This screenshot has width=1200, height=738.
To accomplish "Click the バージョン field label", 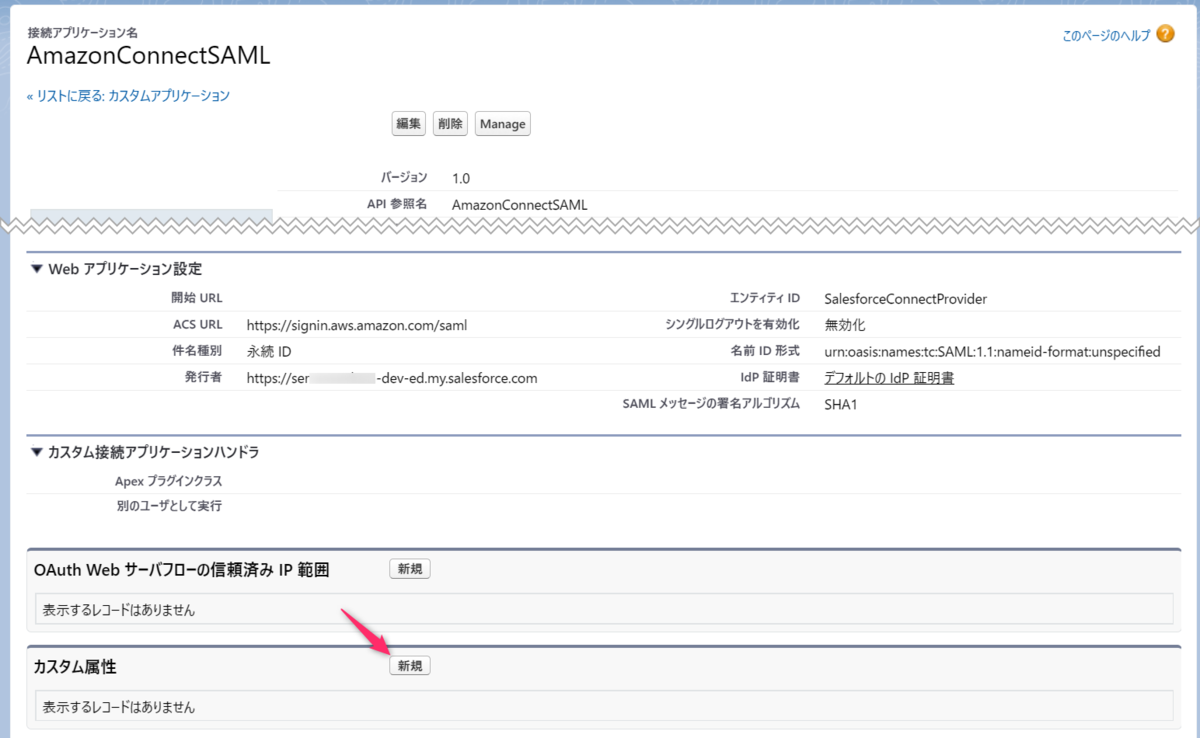I will (404, 178).
